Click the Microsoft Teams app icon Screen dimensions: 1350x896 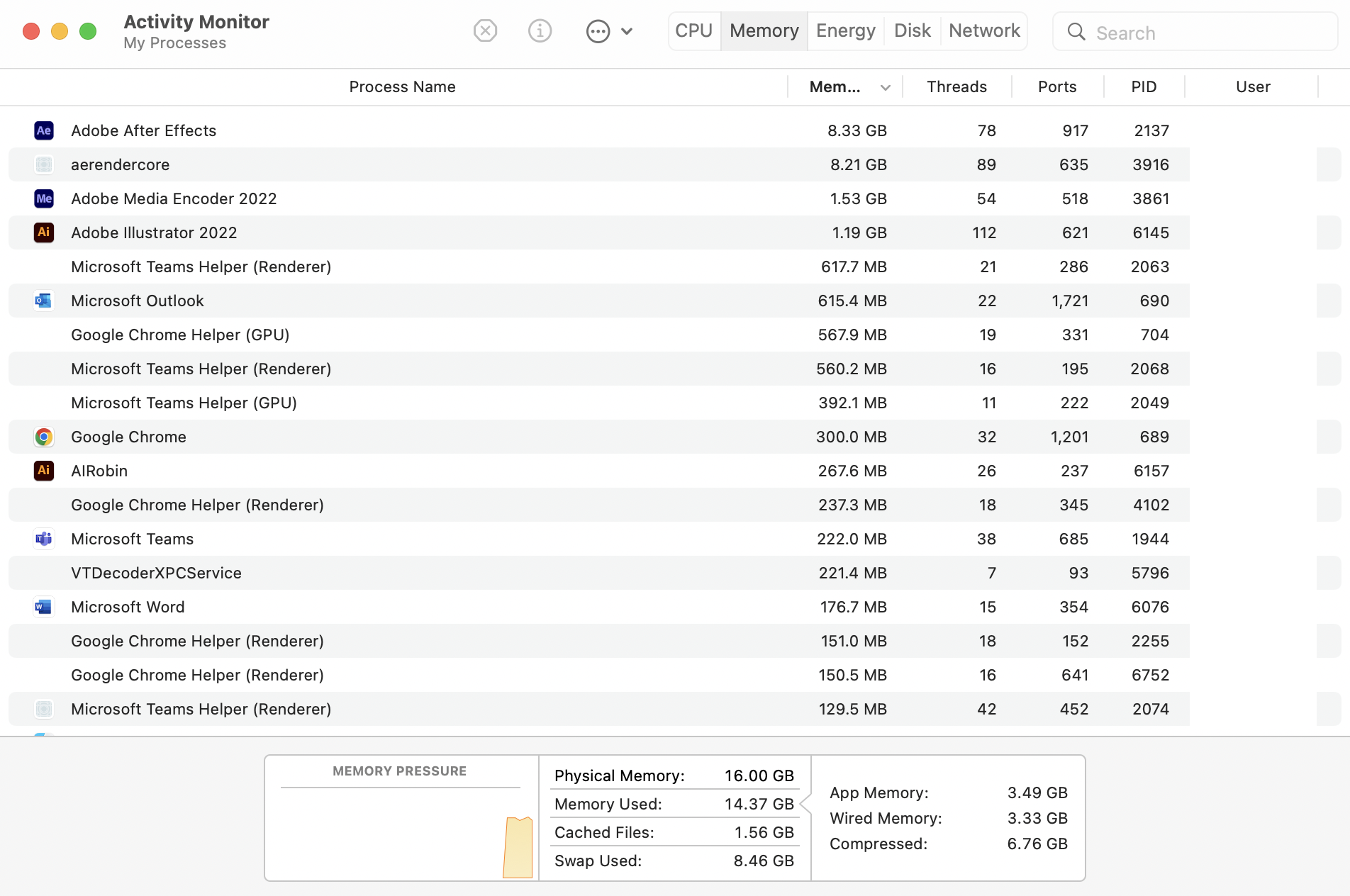pyautogui.click(x=44, y=539)
